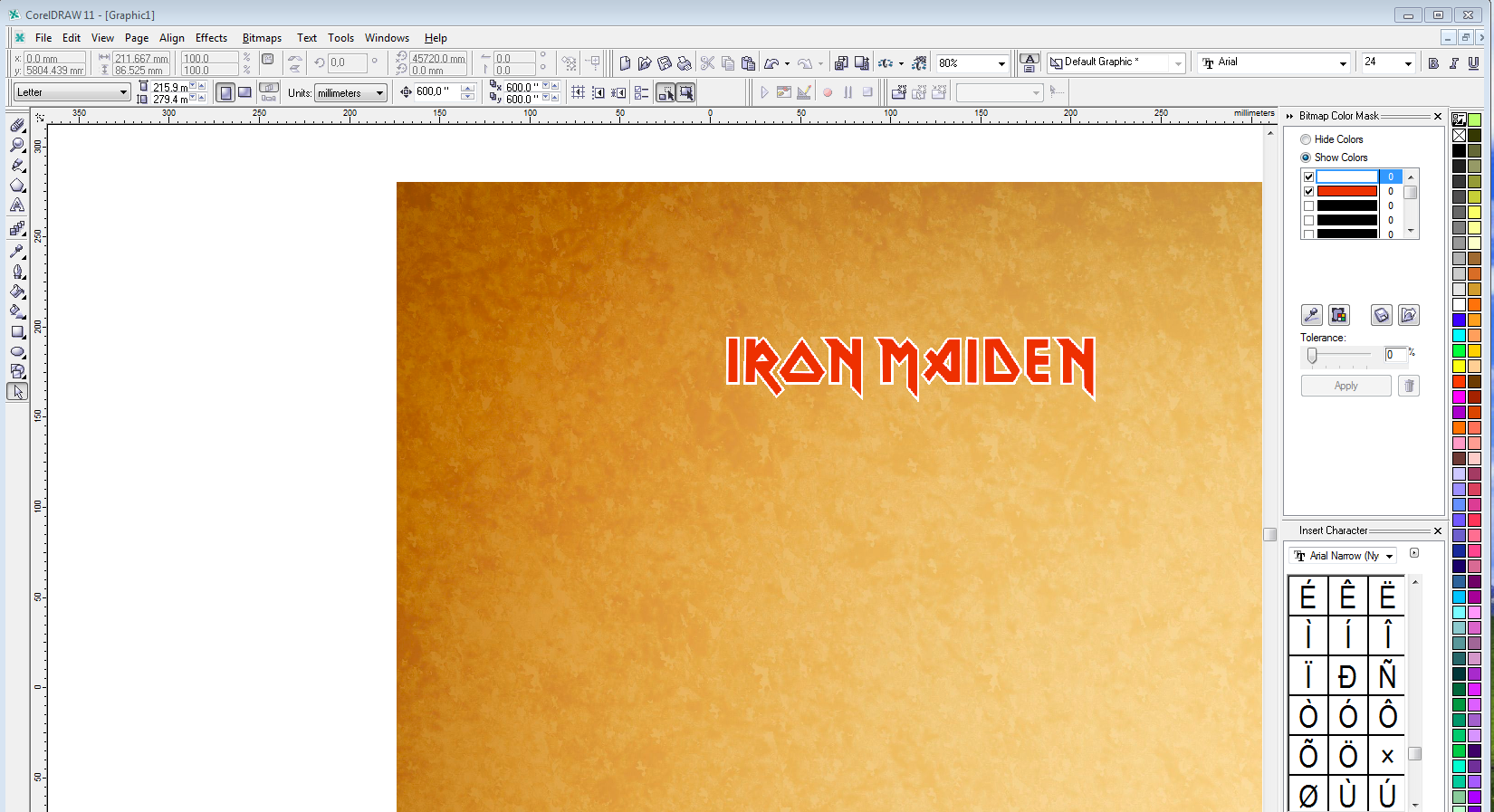Viewport: 1494px width, 812px height.
Task: Open the Default Graphic style dropdown
Action: tap(1178, 63)
